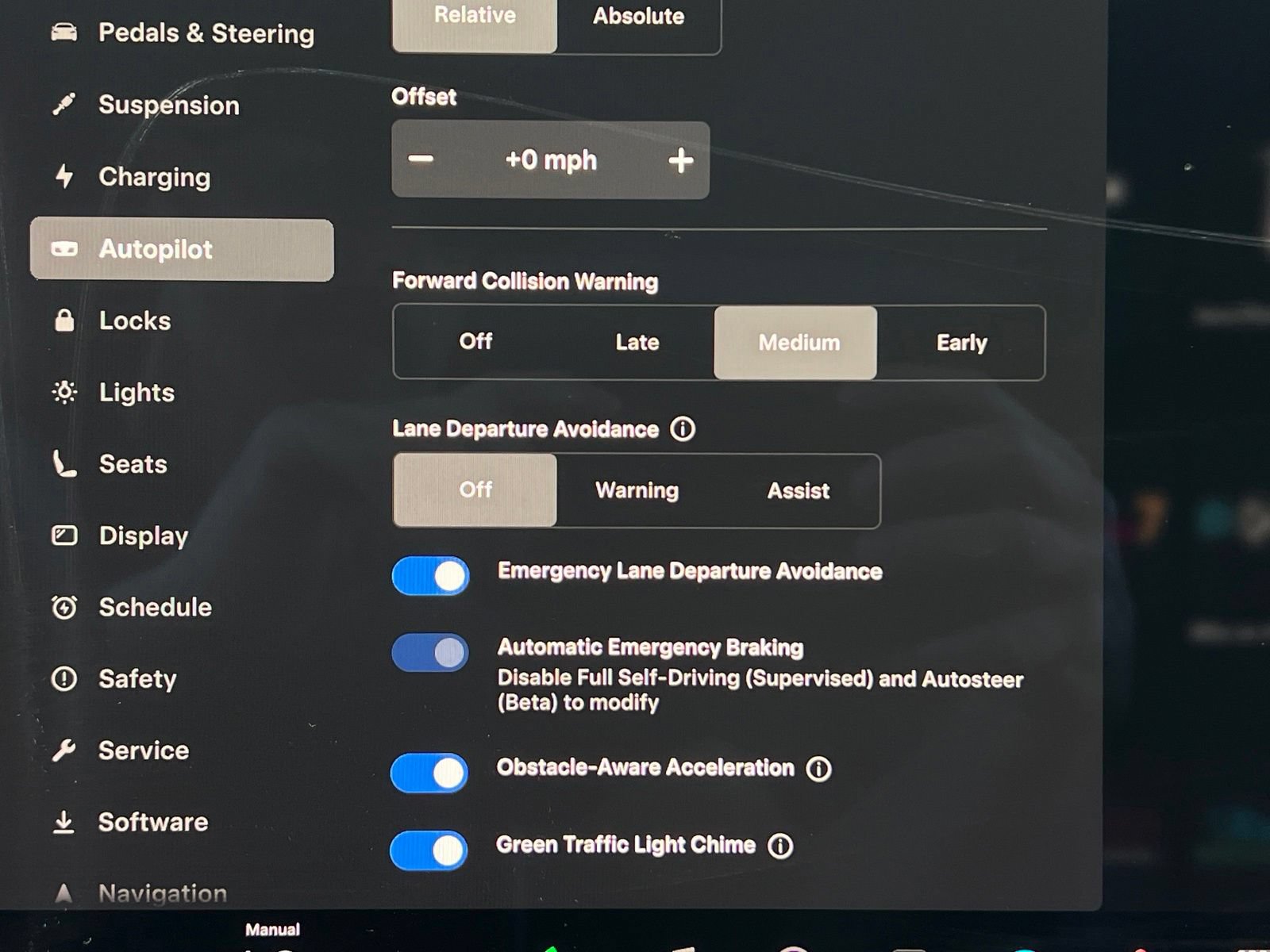Set Forward Collision Warning to Late
Image resolution: width=1270 pixels, height=952 pixels.
coord(637,342)
